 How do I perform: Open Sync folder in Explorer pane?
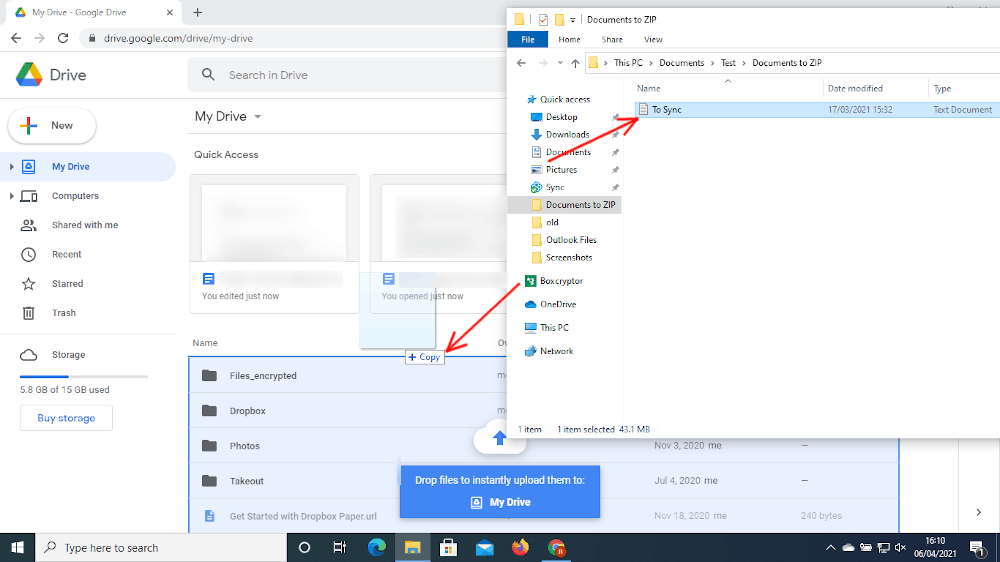tap(554, 188)
